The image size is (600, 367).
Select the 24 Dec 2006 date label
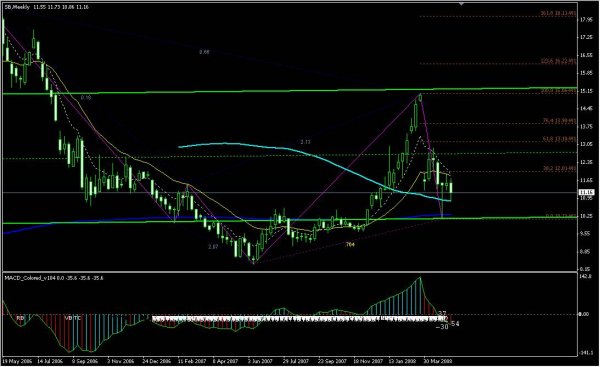tap(157, 361)
